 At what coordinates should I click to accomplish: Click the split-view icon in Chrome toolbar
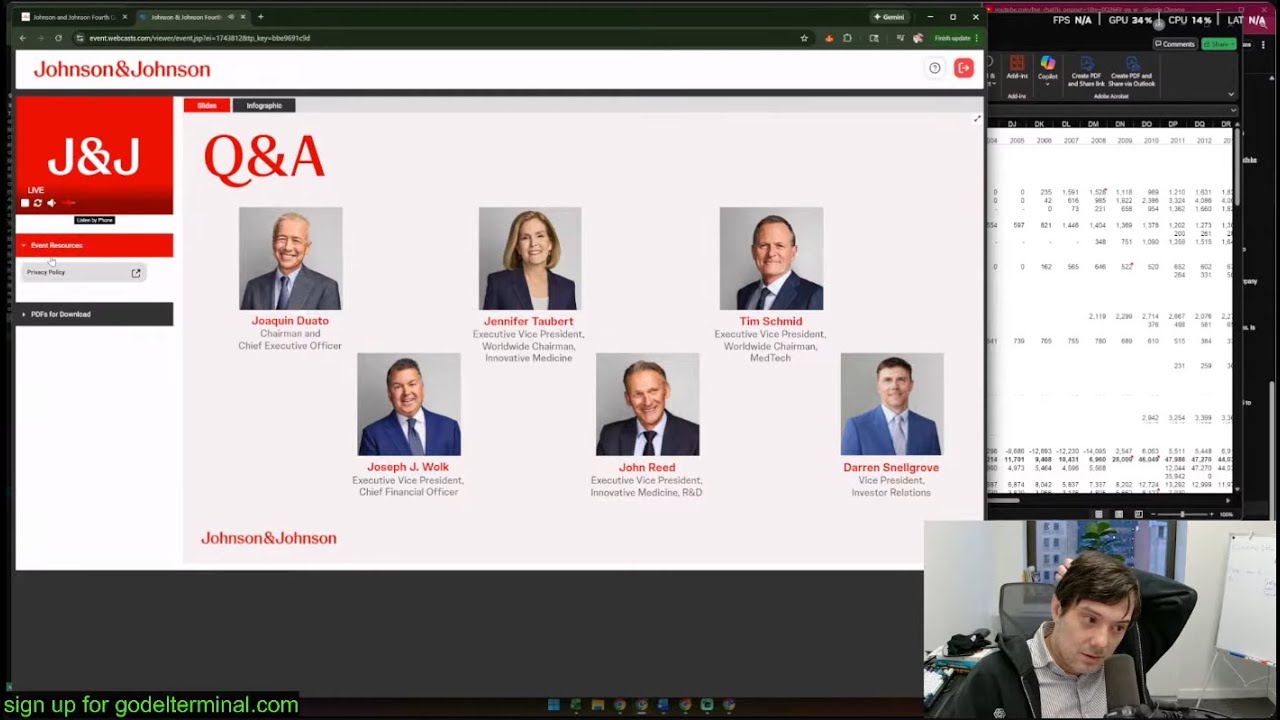(x=874, y=38)
